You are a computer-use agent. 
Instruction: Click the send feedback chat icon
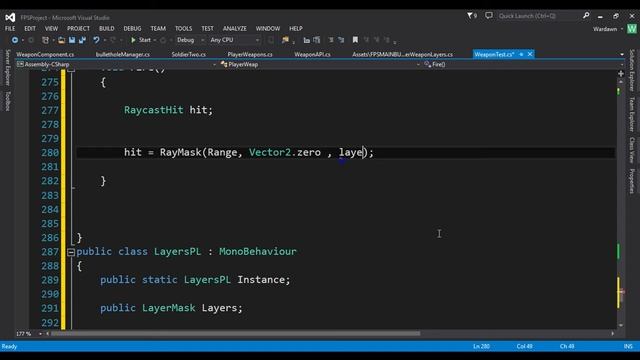pos(489,16)
